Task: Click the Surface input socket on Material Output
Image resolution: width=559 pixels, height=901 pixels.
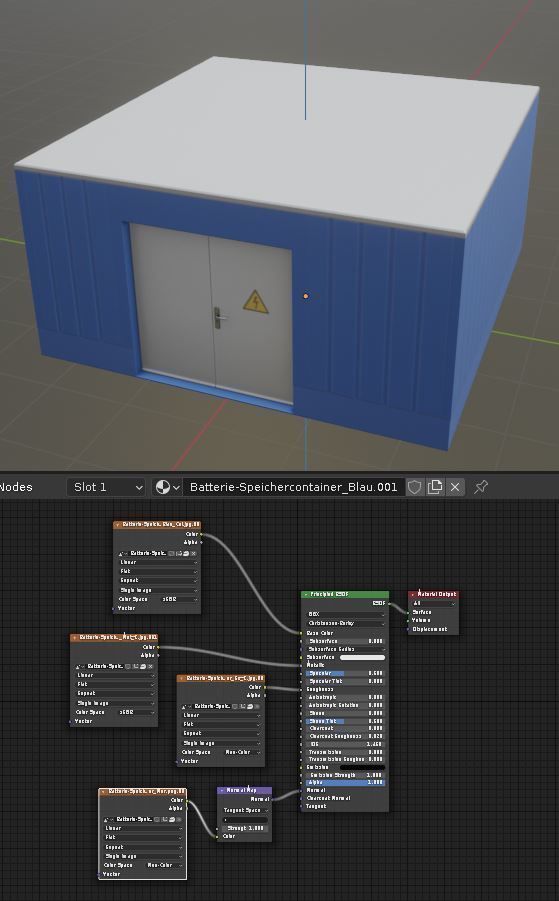Action: click(408, 613)
